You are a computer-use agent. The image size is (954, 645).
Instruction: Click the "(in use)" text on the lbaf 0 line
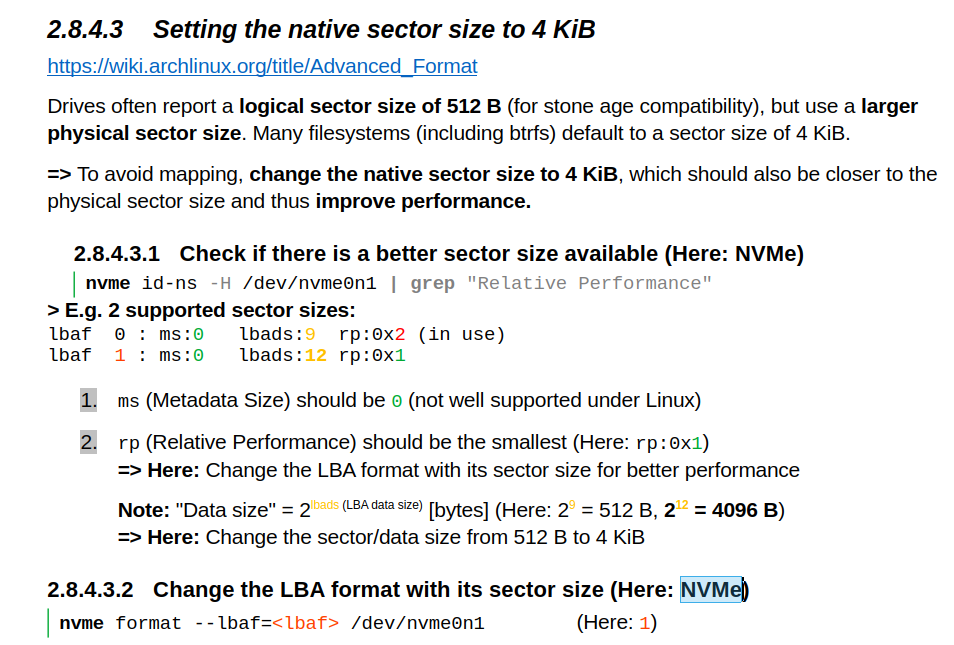[461, 335]
